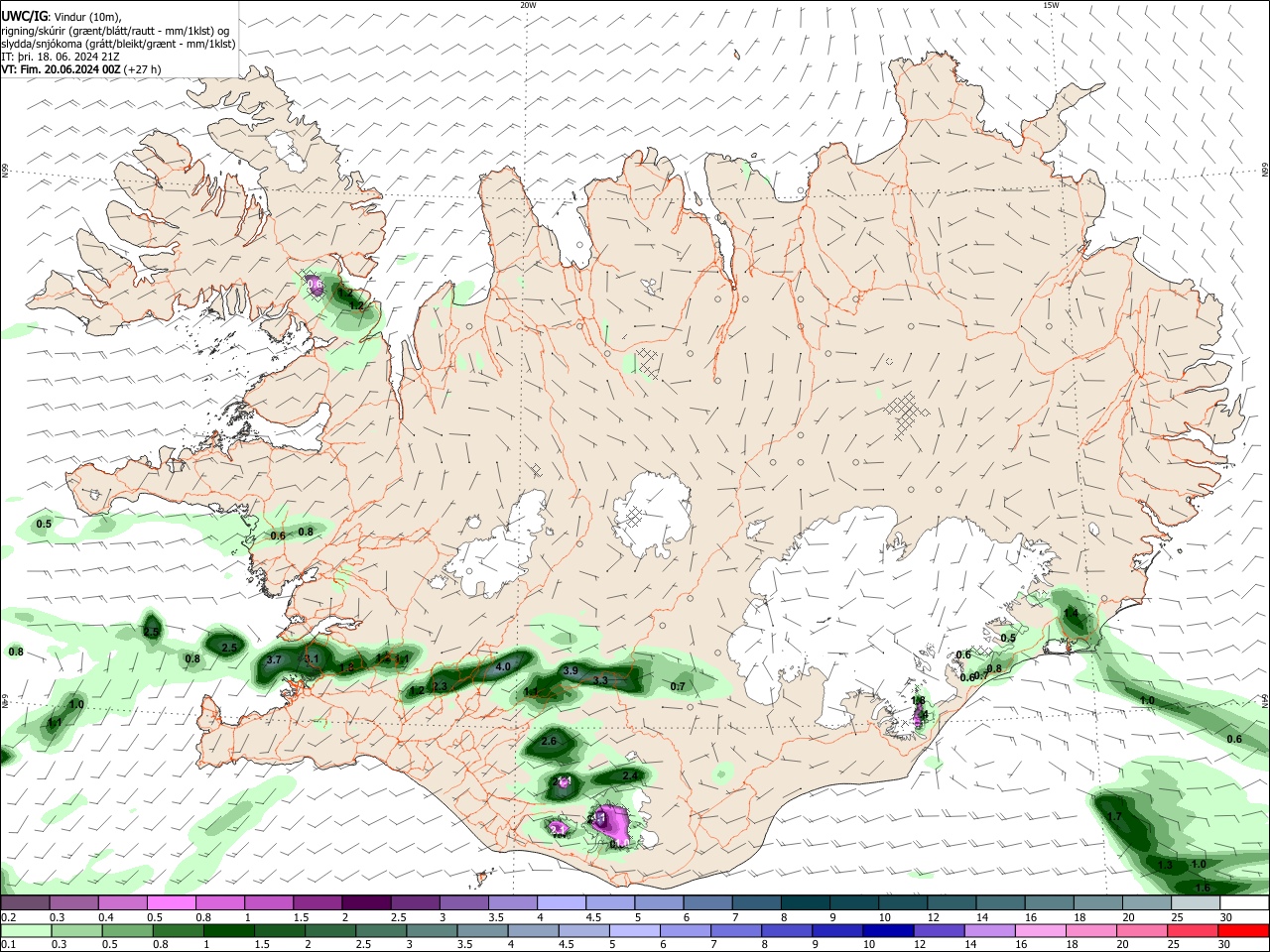Image resolution: width=1270 pixels, height=952 pixels.
Task: Click the darkest purple 2 mm snow swatch
Action: pos(366,903)
